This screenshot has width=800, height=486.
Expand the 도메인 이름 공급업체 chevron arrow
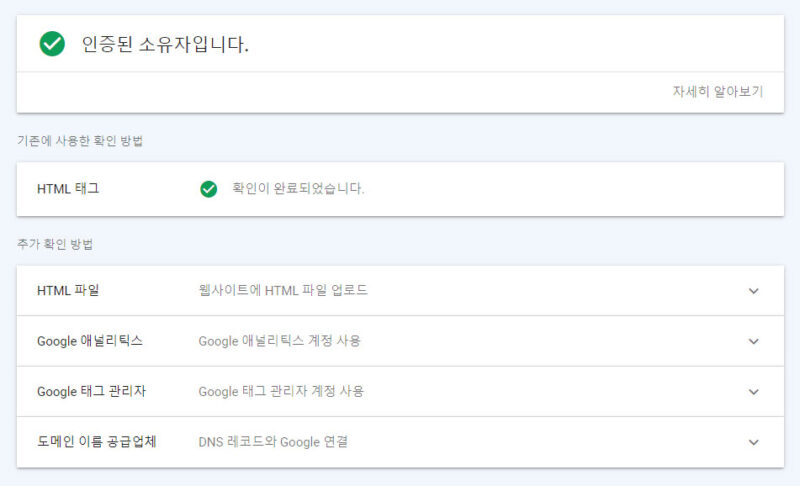(x=754, y=441)
